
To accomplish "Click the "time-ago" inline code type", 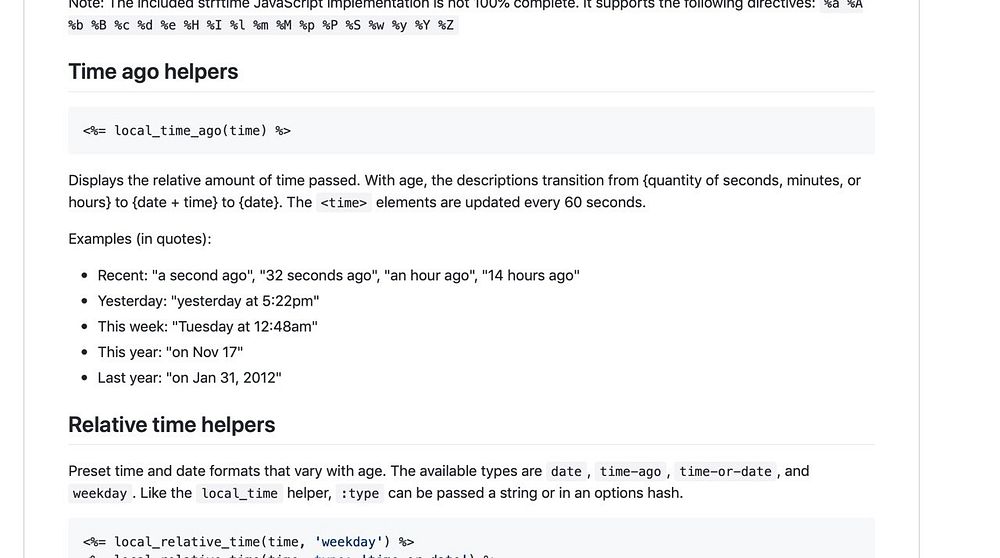I will pyautogui.click(x=630, y=471).
